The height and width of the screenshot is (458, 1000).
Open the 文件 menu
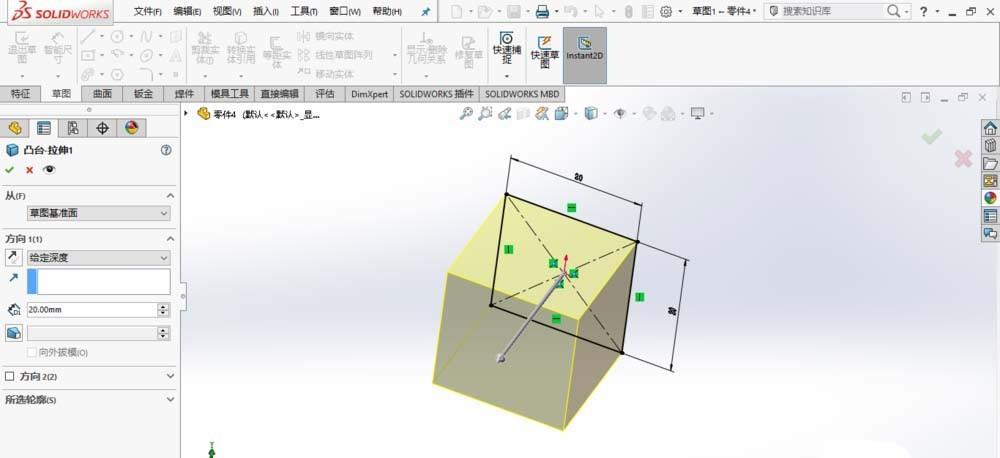pos(148,11)
